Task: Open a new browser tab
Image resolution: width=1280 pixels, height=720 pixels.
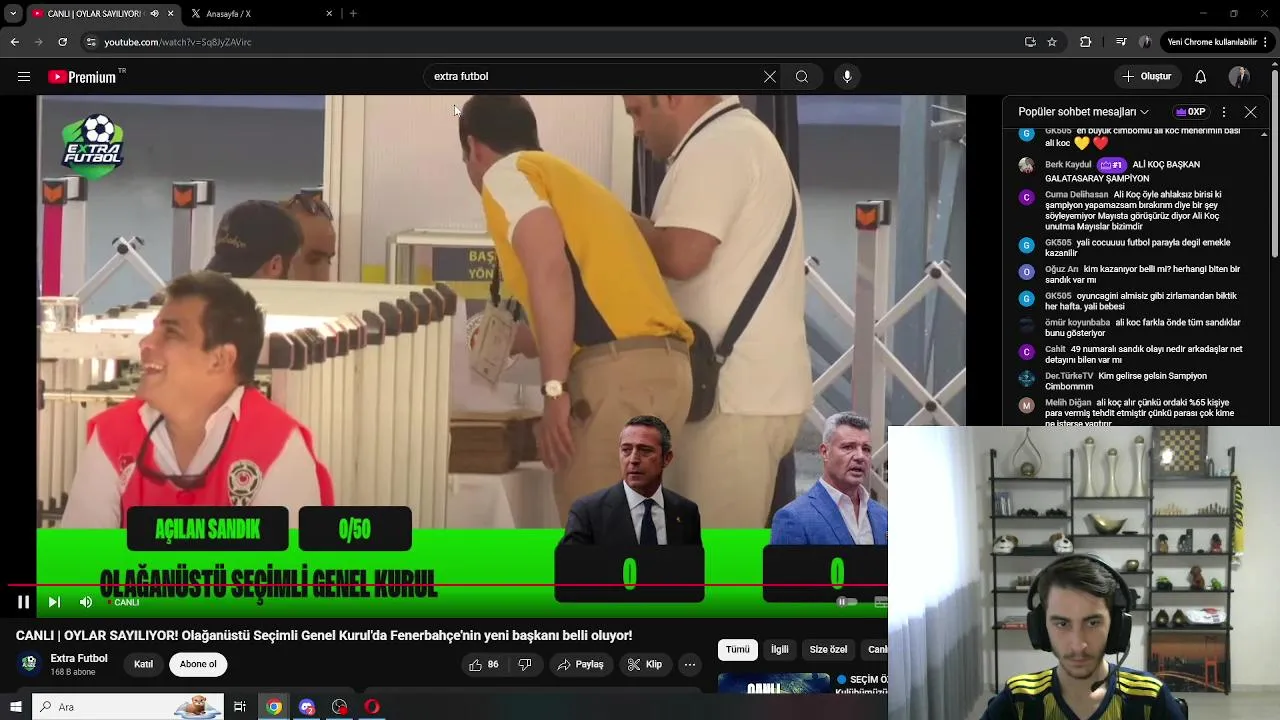Action: coord(353,14)
